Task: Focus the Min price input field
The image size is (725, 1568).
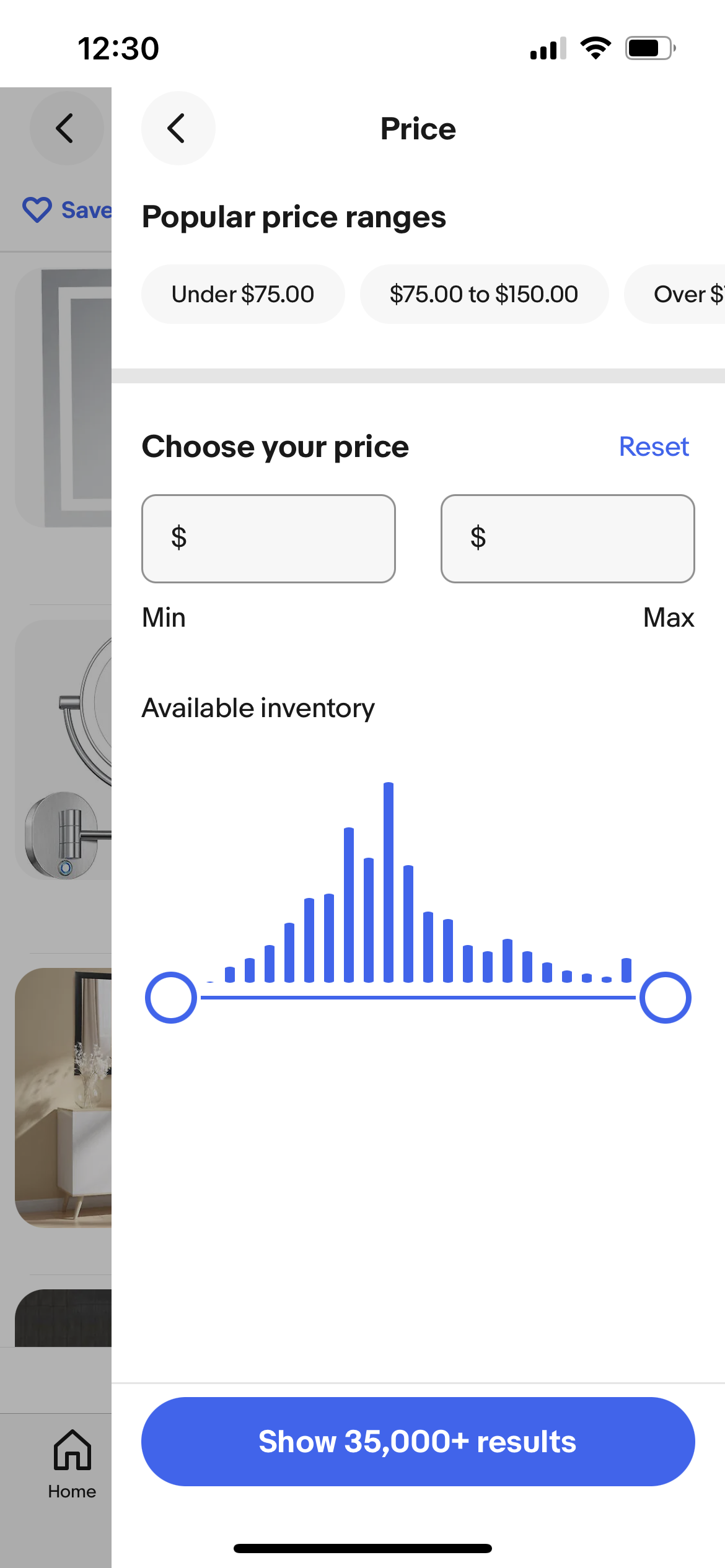Action: pos(268,538)
